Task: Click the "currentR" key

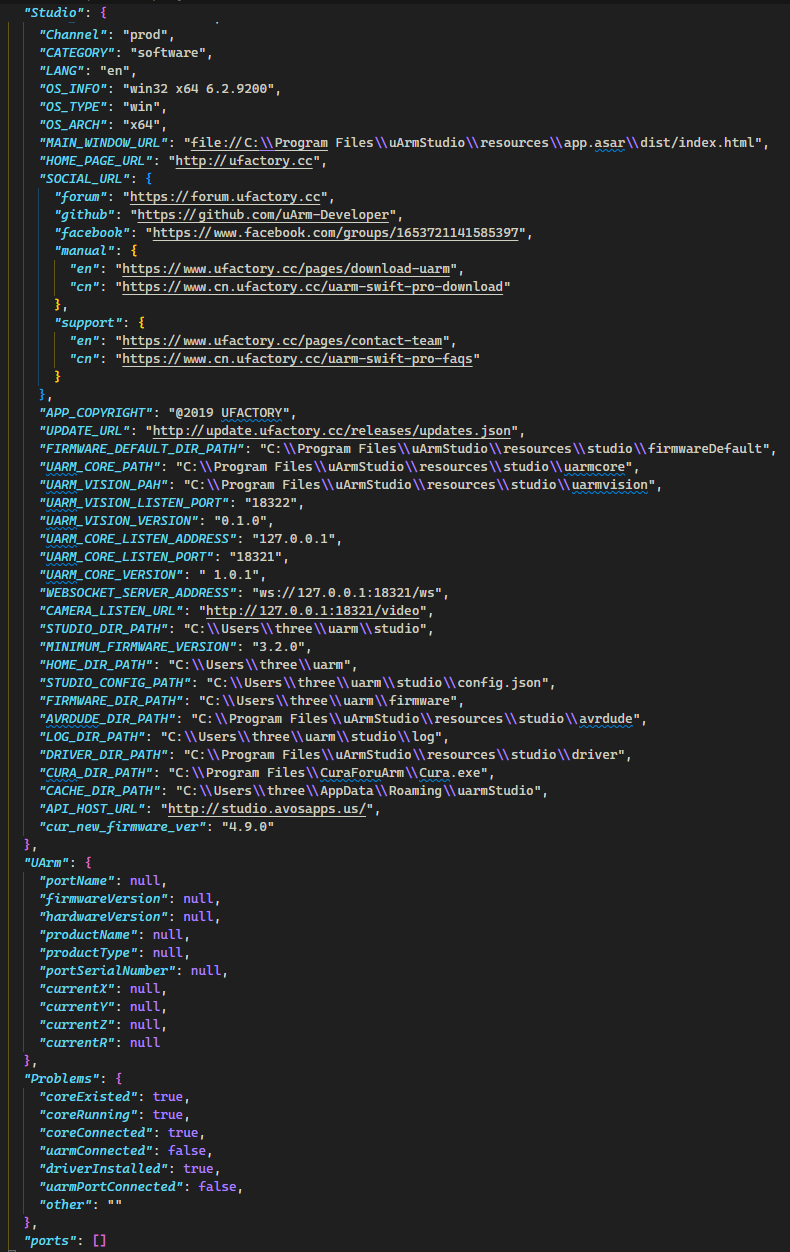Action: pyautogui.click(x=76, y=1042)
